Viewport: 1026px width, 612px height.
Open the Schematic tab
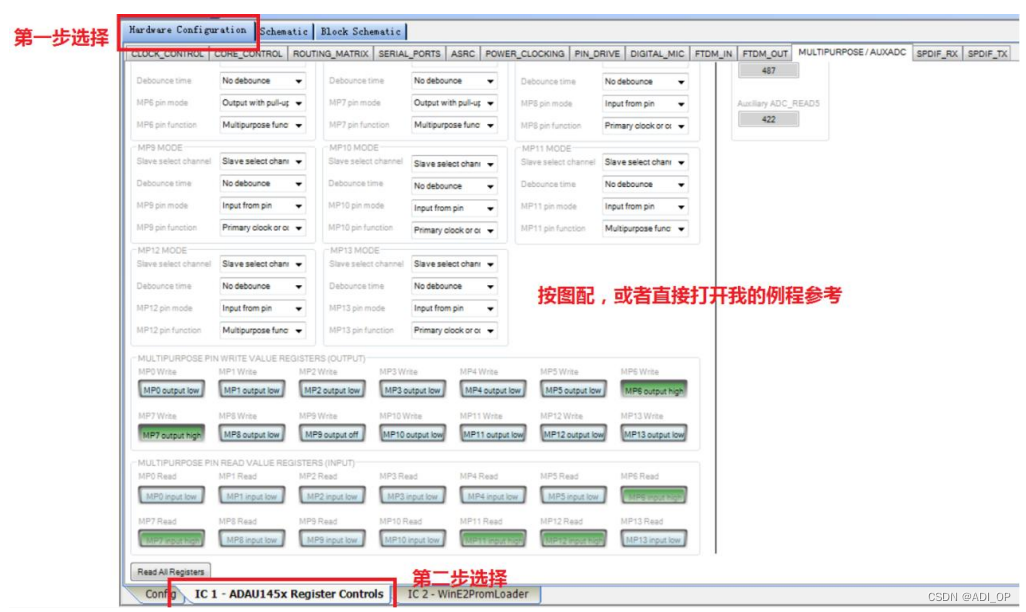284,31
